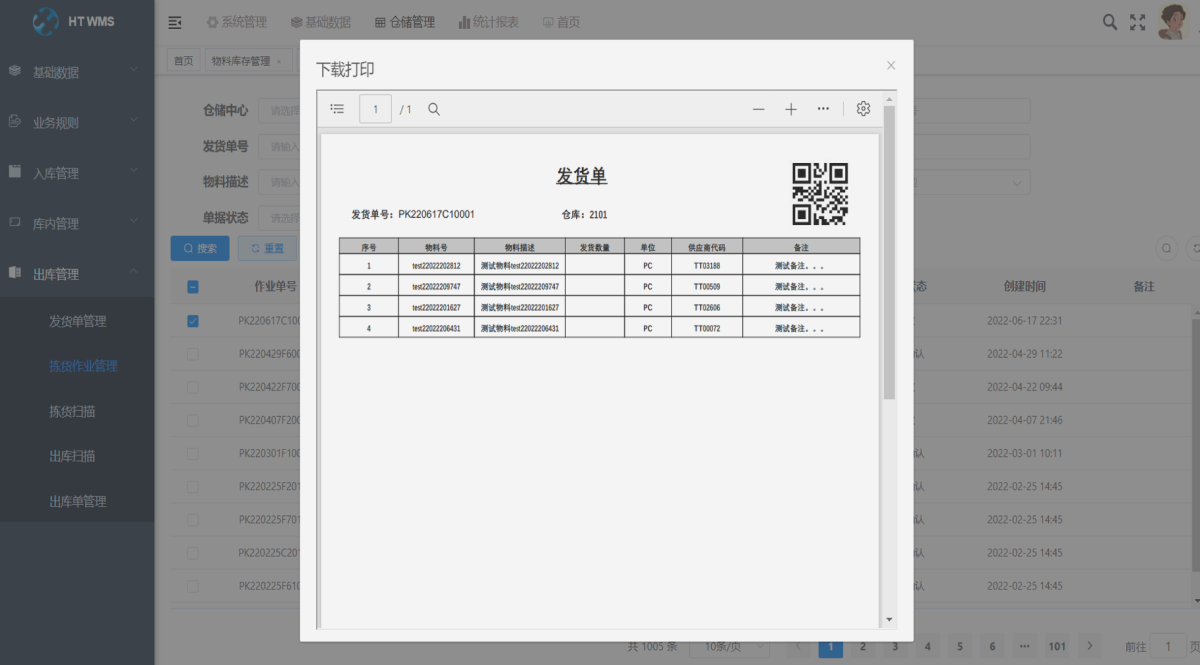Zoom in with the plus icon
Screen dimensions: 1200x665
click(791, 109)
